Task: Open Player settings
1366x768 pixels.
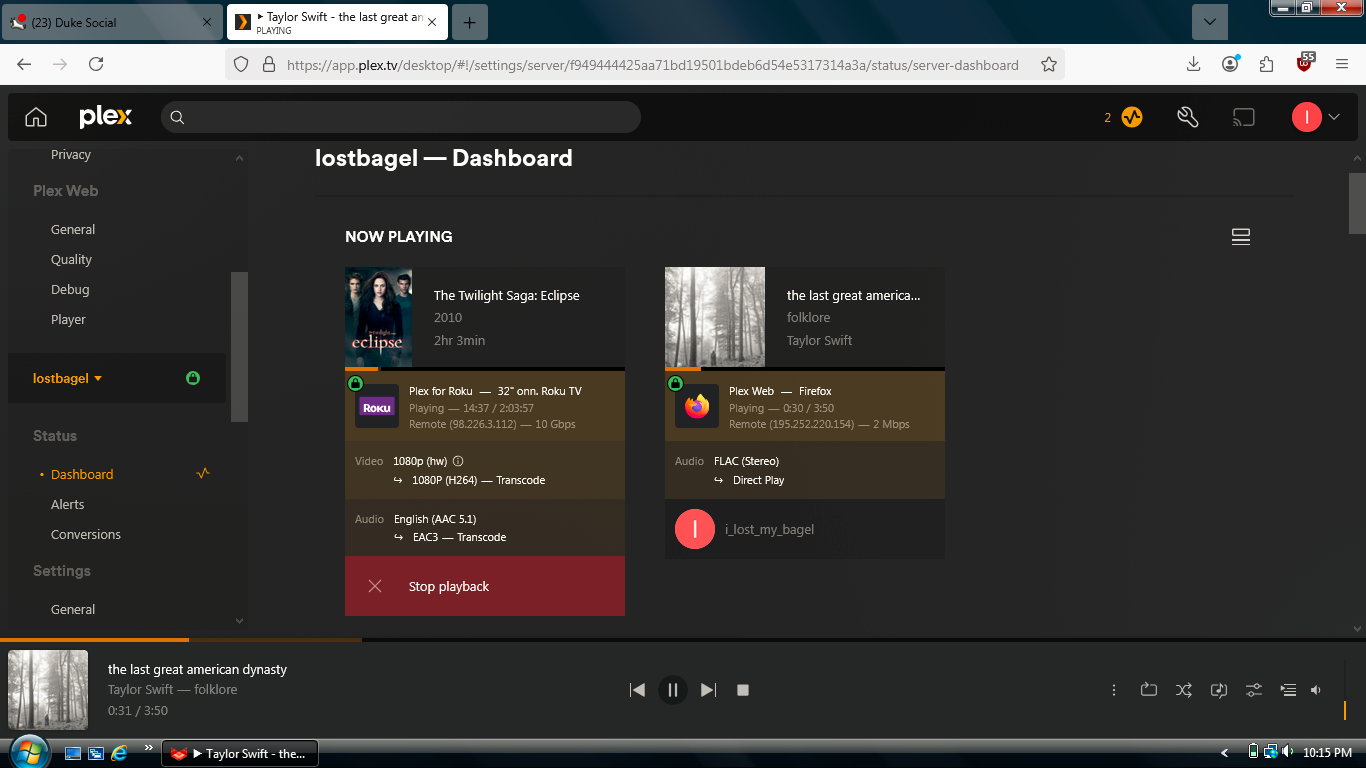Action: click(x=68, y=319)
